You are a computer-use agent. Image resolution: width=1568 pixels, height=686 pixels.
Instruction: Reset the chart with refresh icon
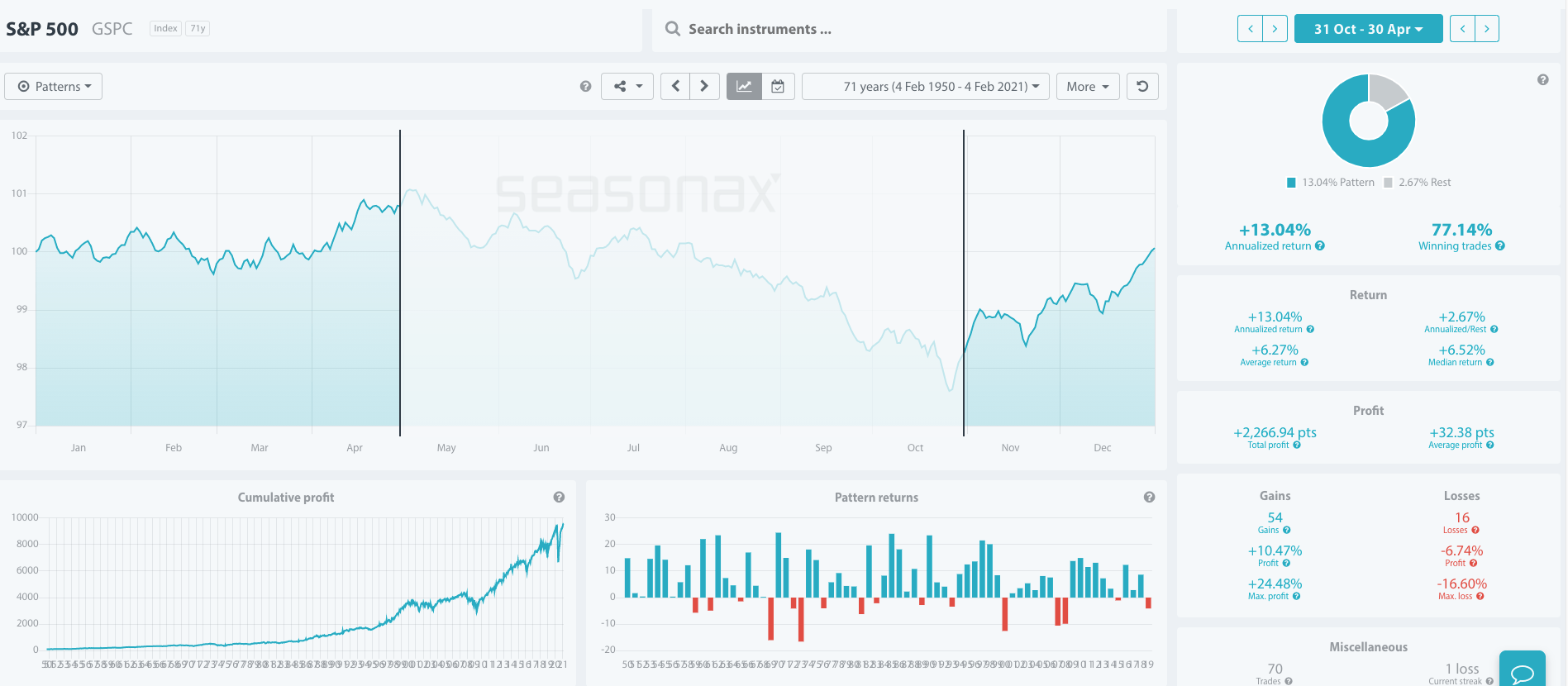tap(1142, 87)
